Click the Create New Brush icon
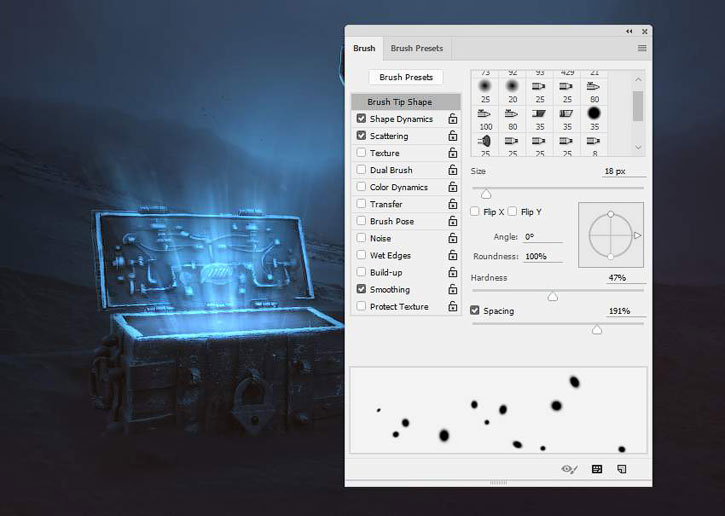Viewport: 725px width, 516px height. [x=622, y=469]
